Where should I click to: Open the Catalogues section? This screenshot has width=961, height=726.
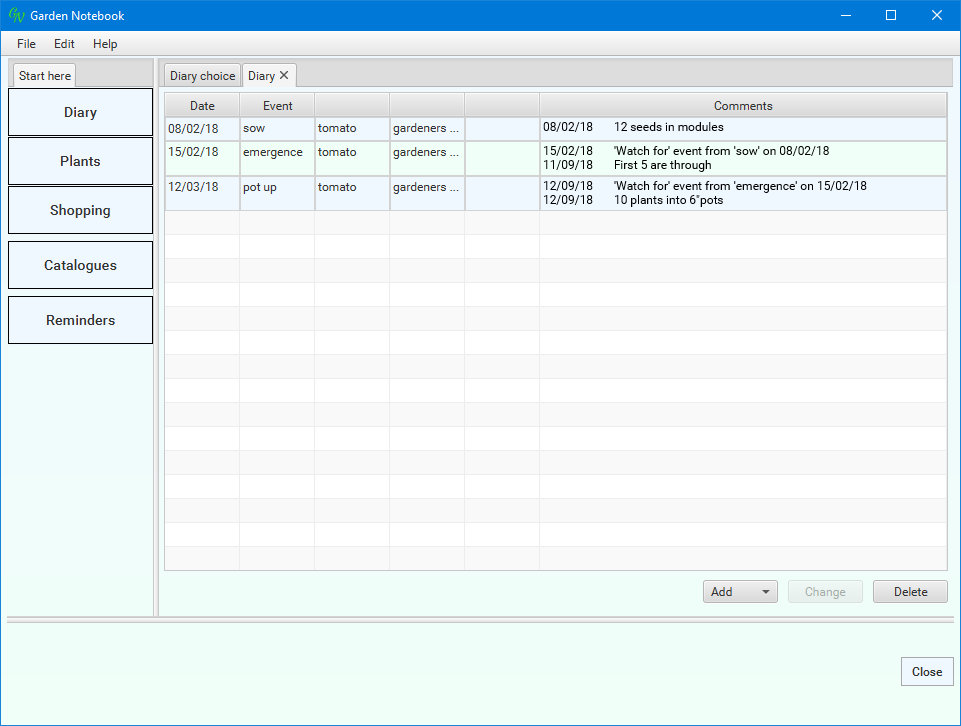(80, 265)
